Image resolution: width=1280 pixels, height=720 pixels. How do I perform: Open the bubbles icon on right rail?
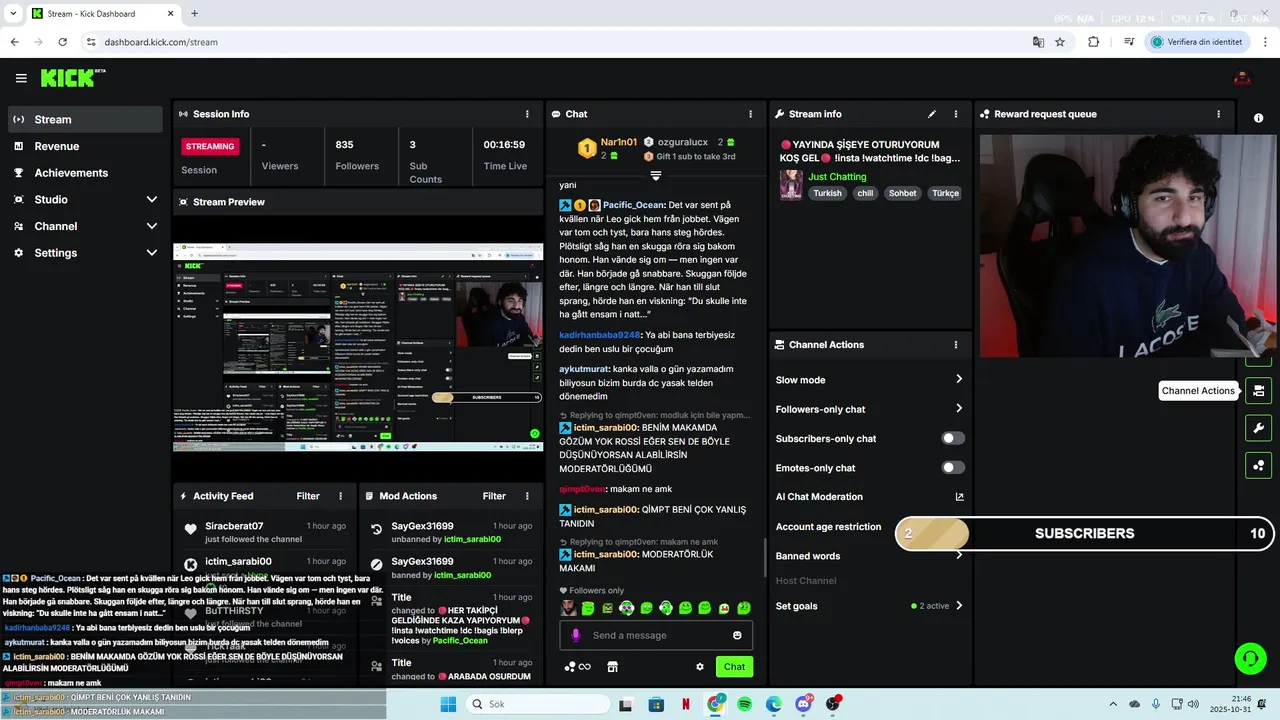click(1258, 465)
